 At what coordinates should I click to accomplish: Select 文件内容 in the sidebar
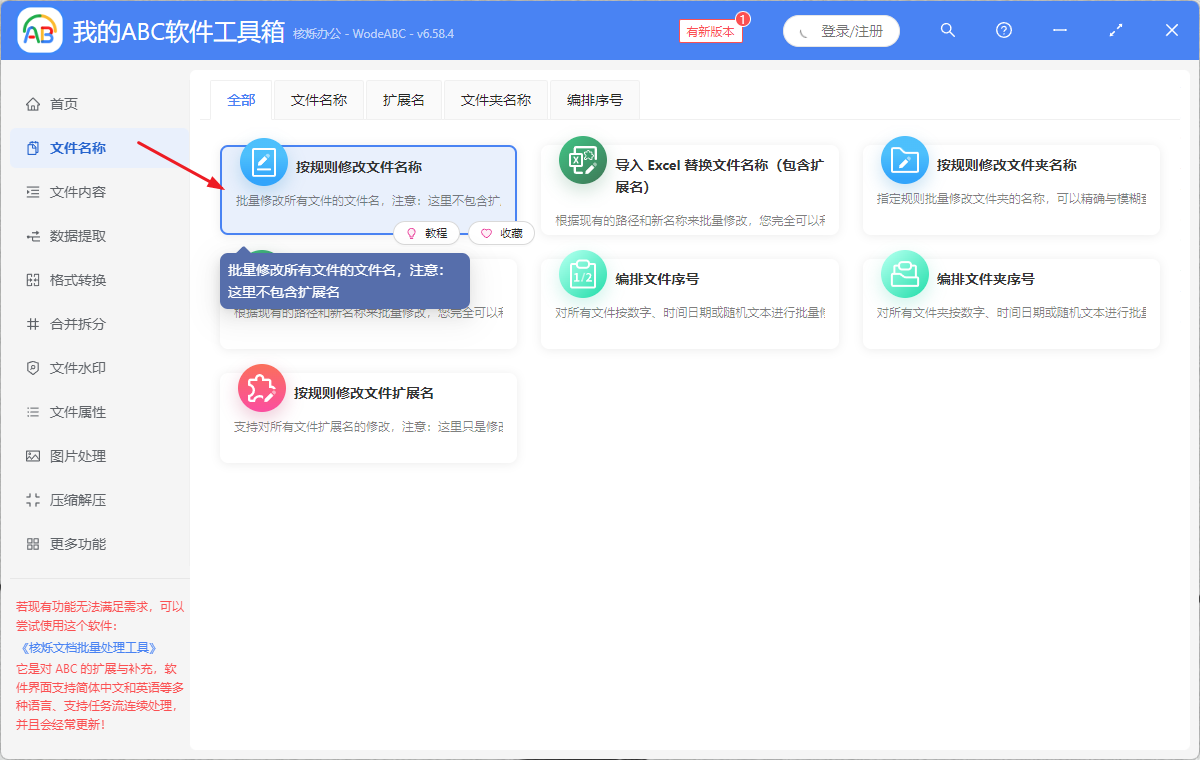60,191
